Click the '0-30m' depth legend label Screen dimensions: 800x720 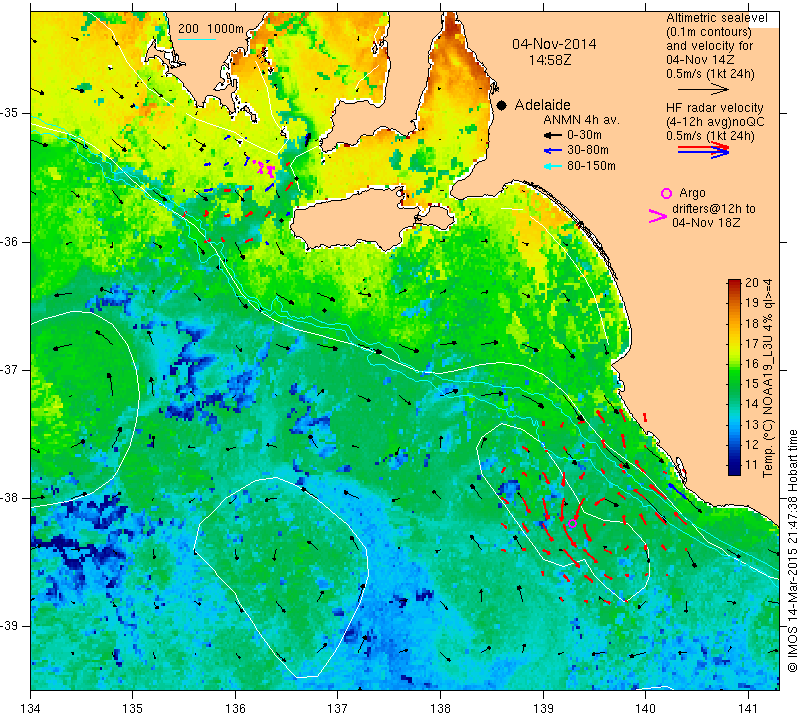click(x=584, y=135)
